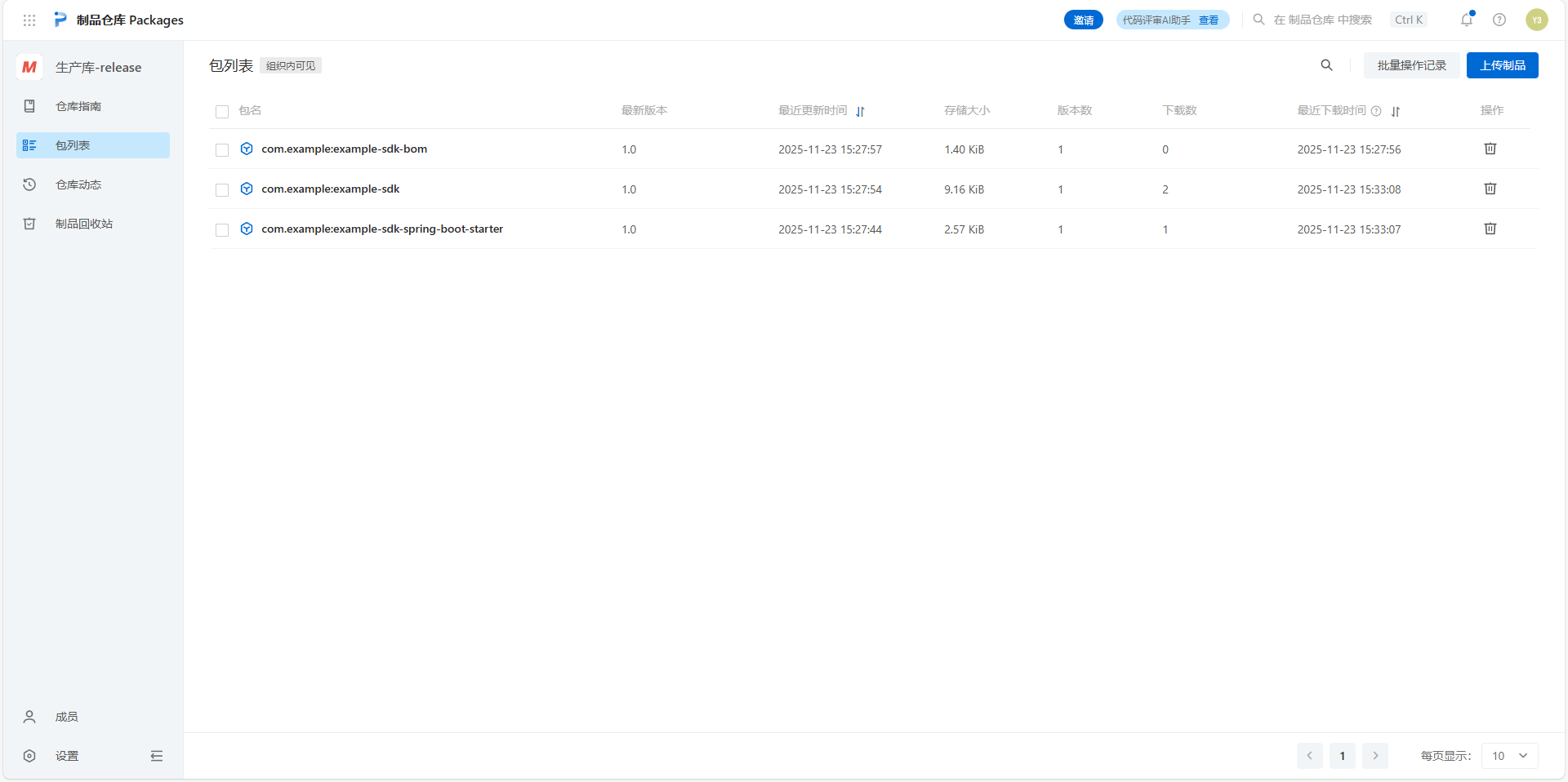Open the com.example:example-sdk package
This screenshot has width=1568, height=782.
(331, 189)
